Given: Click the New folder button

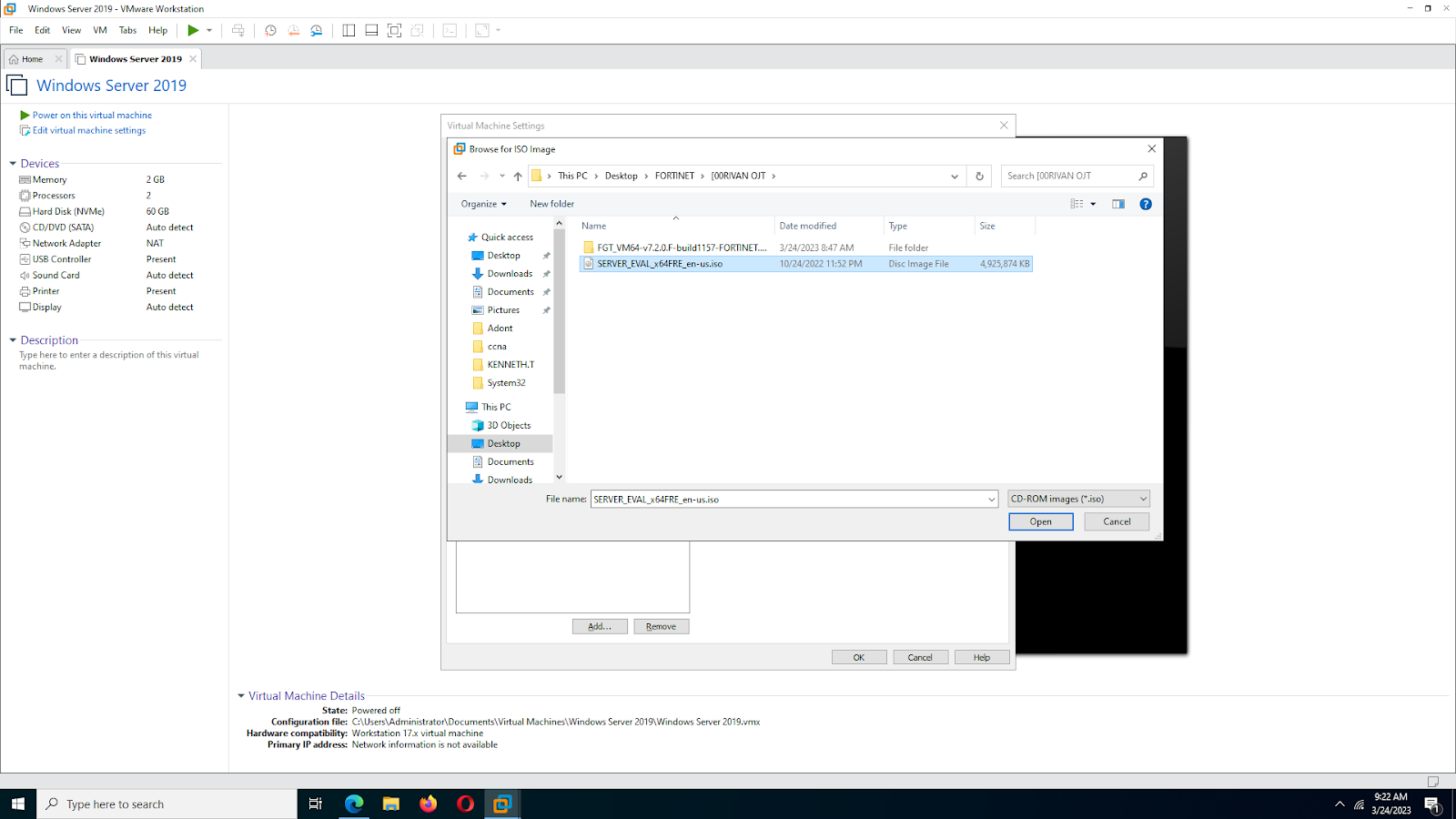Looking at the screenshot, I should tap(552, 204).
